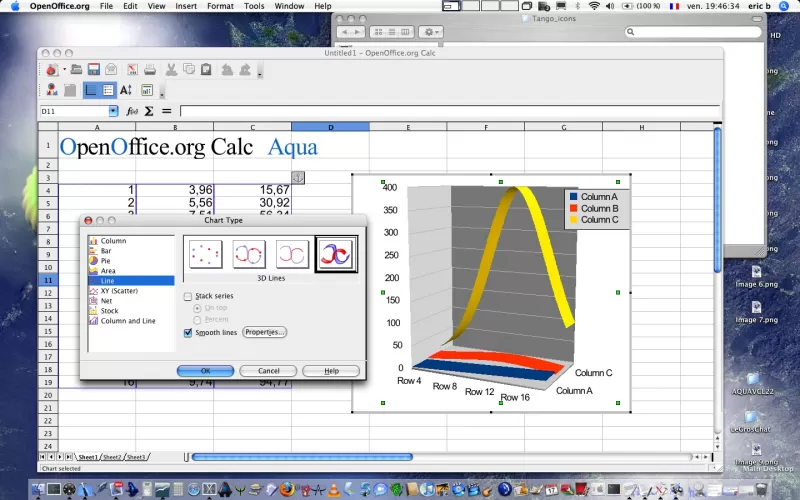Click the horizontal scrollbar thumb of the sheet
800x500 pixels.
coord(302,457)
